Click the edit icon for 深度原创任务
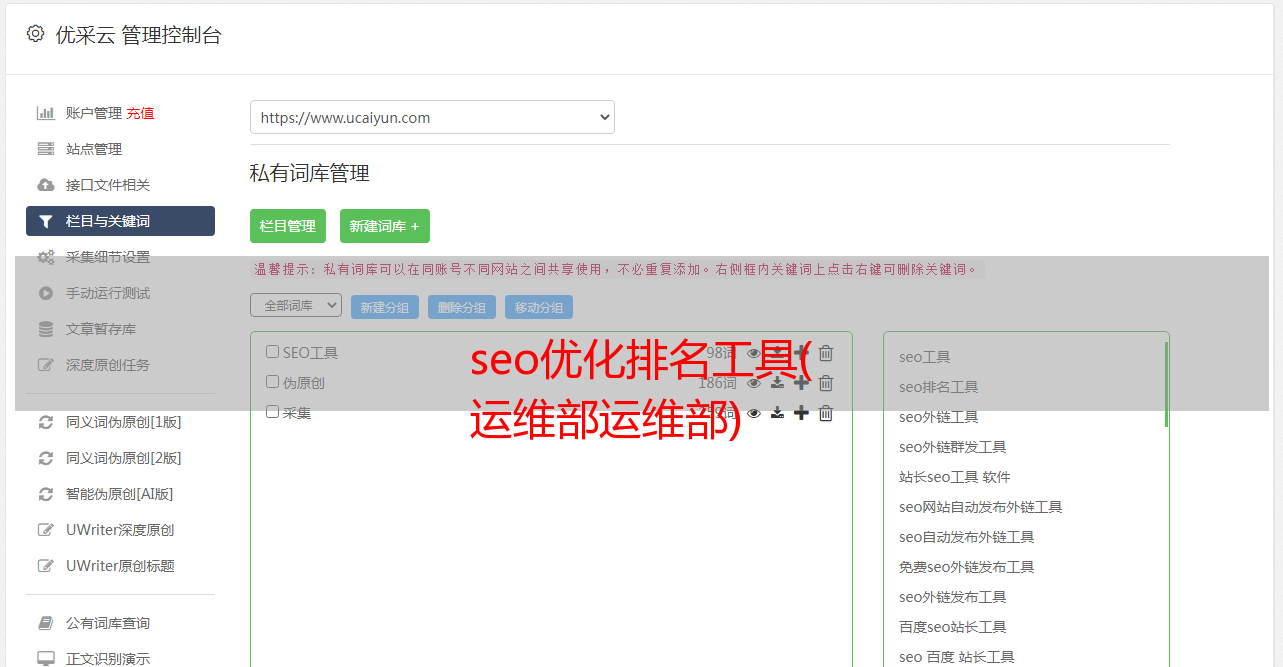 pyautogui.click(x=46, y=365)
